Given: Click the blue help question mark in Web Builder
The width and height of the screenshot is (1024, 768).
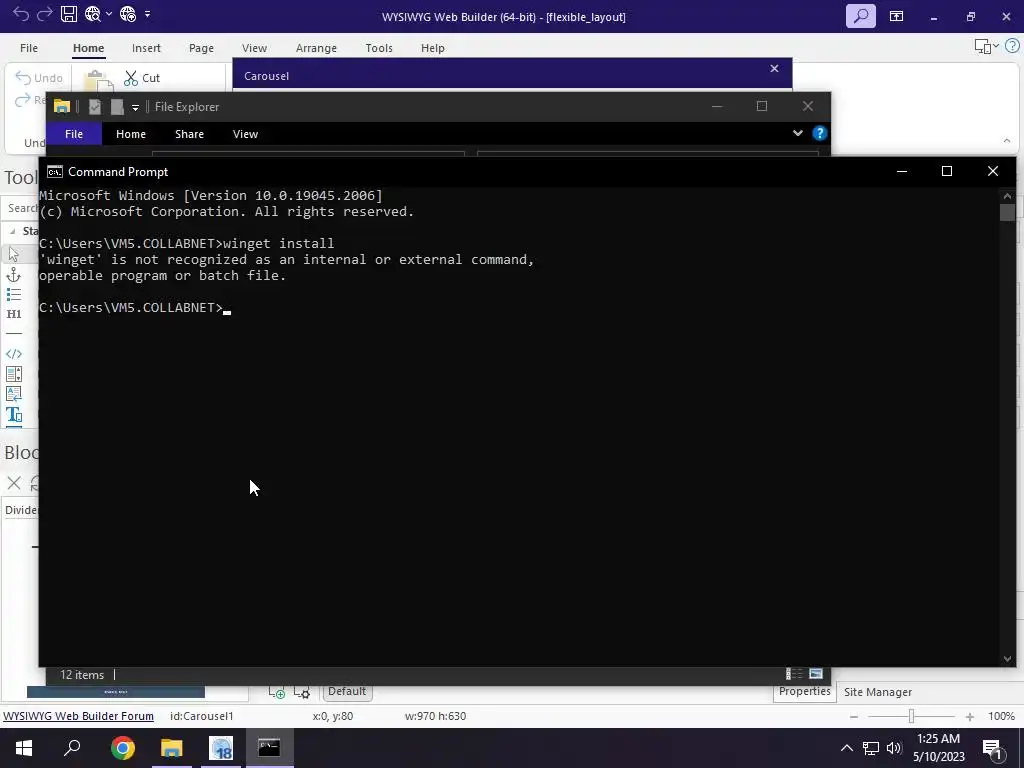Looking at the screenshot, I should [x=1012, y=46].
